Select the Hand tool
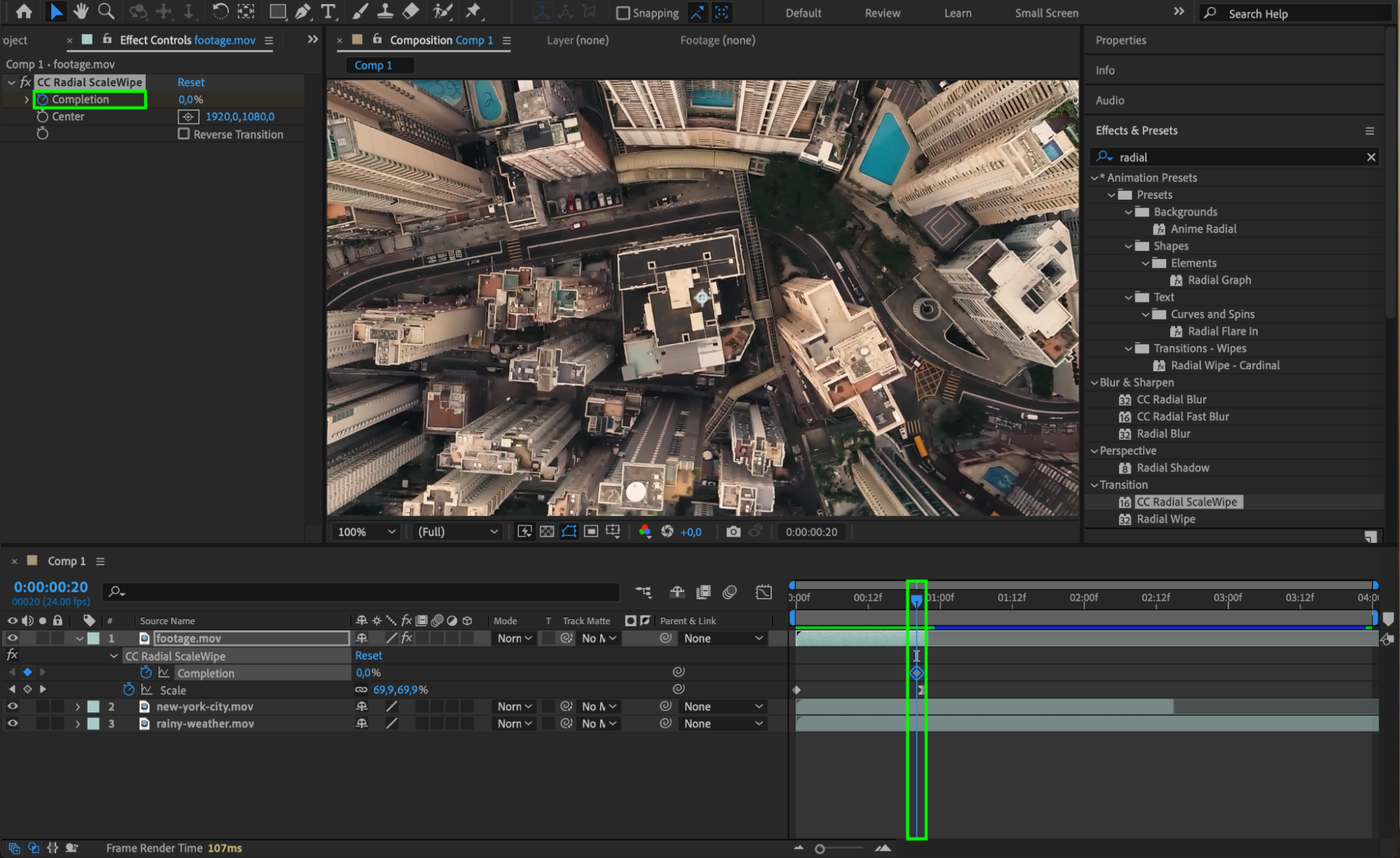The image size is (1400, 858). pos(81,11)
